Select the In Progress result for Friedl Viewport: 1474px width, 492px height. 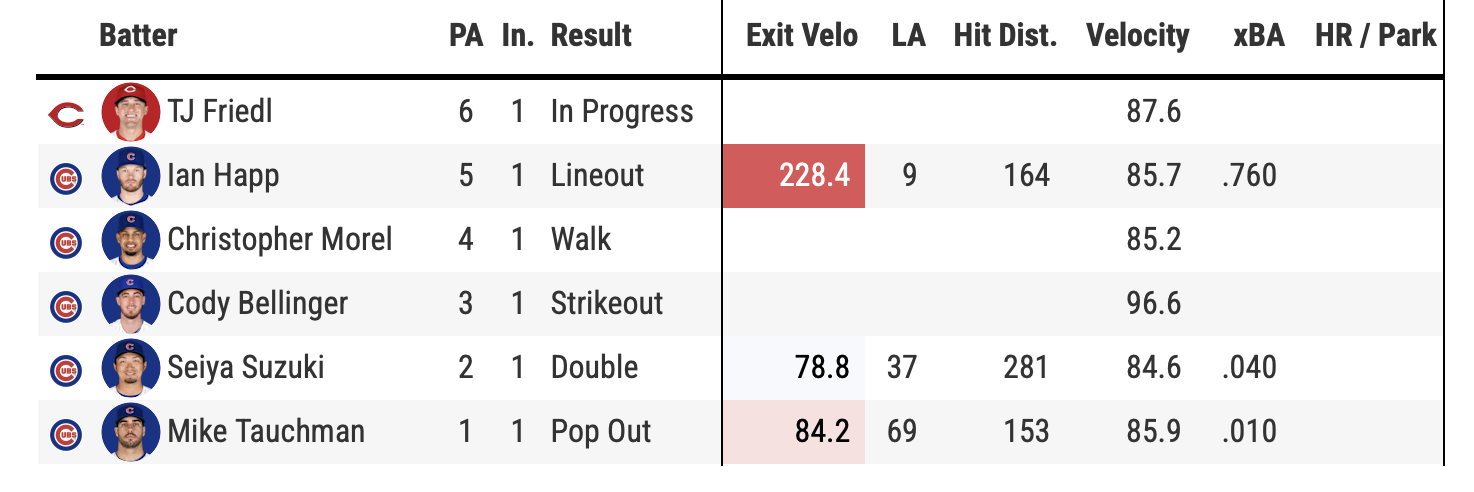point(621,112)
